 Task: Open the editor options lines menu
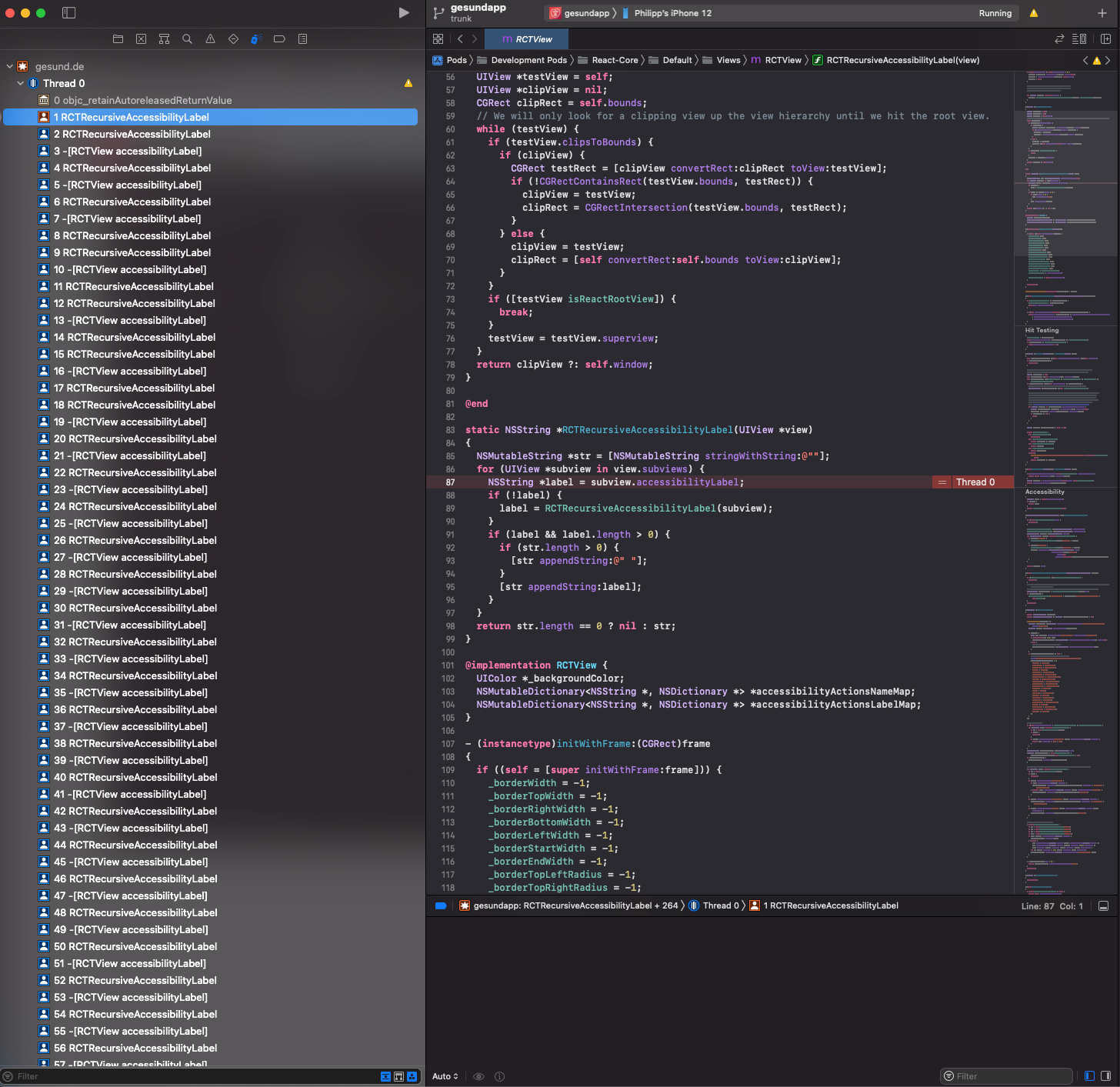click(1079, 39)
